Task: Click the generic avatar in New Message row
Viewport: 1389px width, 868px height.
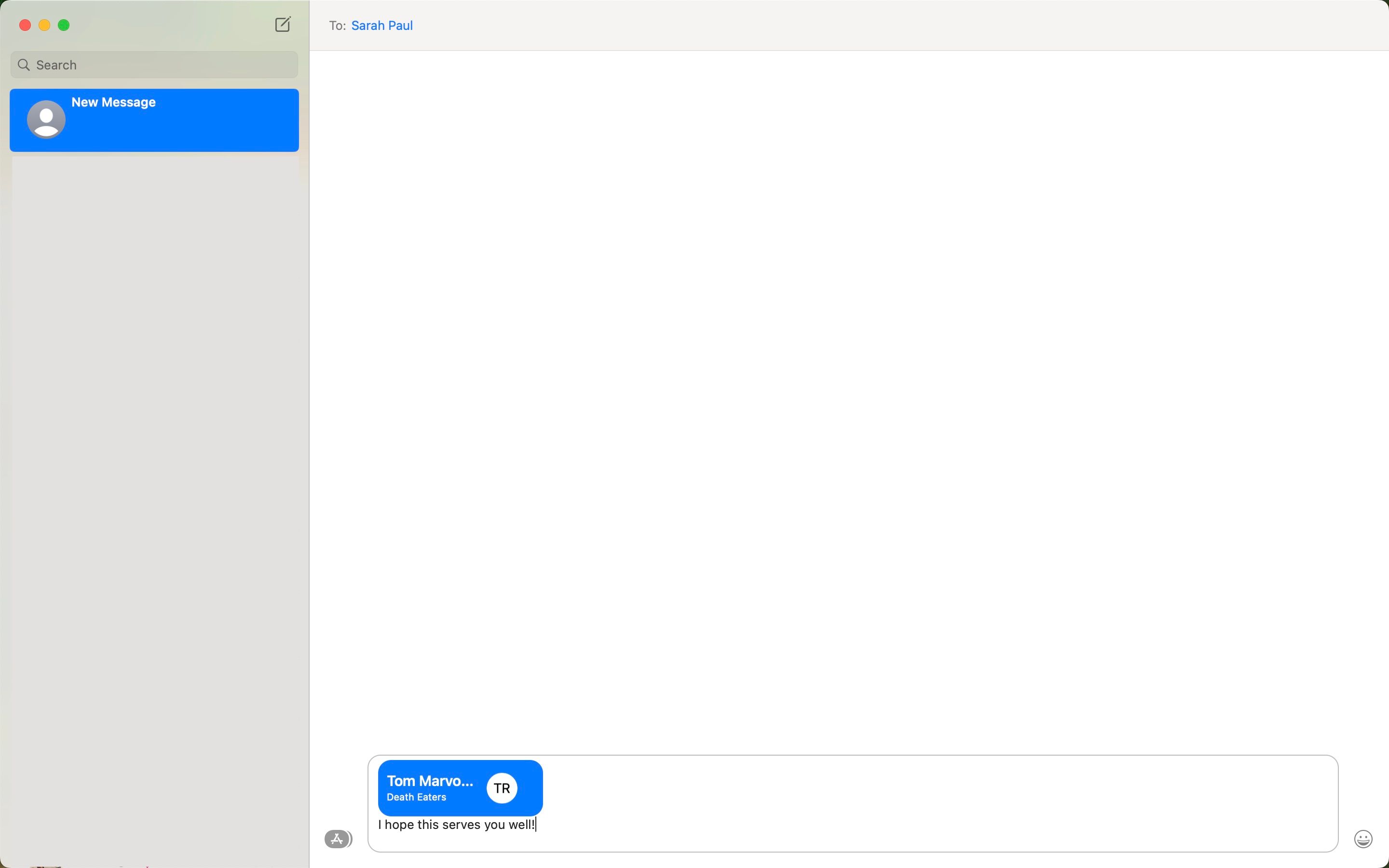Action: (46, 119)
